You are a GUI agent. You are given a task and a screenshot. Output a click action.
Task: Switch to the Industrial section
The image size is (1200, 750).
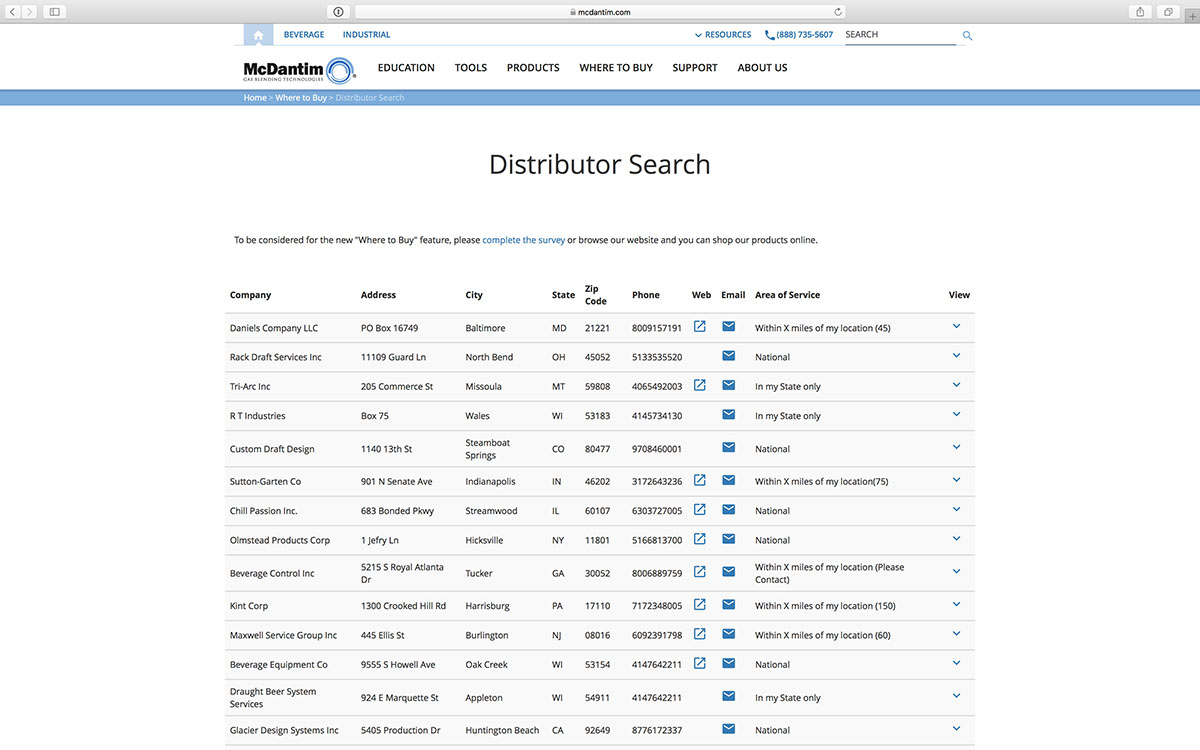pos(367,35)
